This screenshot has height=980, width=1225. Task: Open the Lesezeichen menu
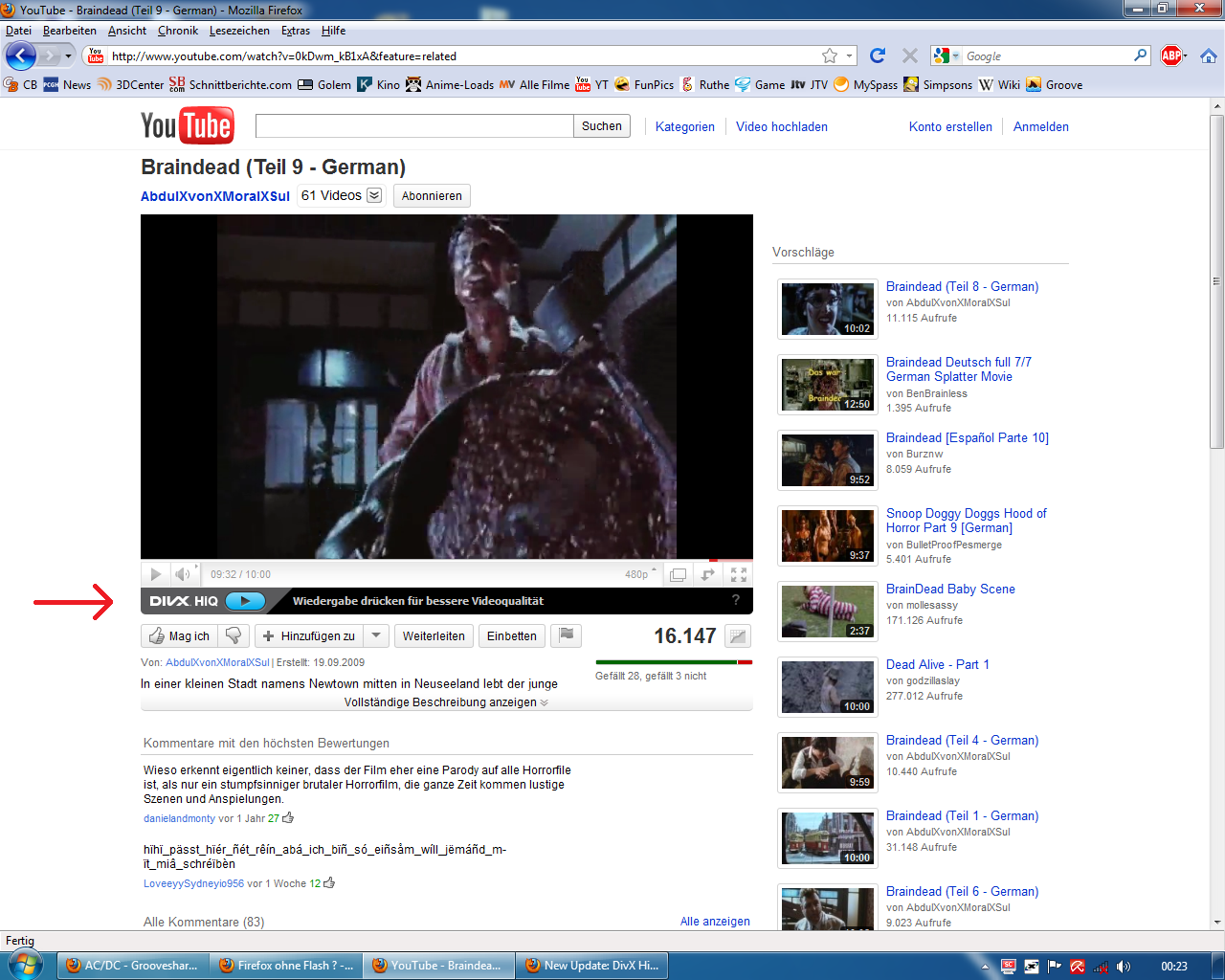[239, 31]
